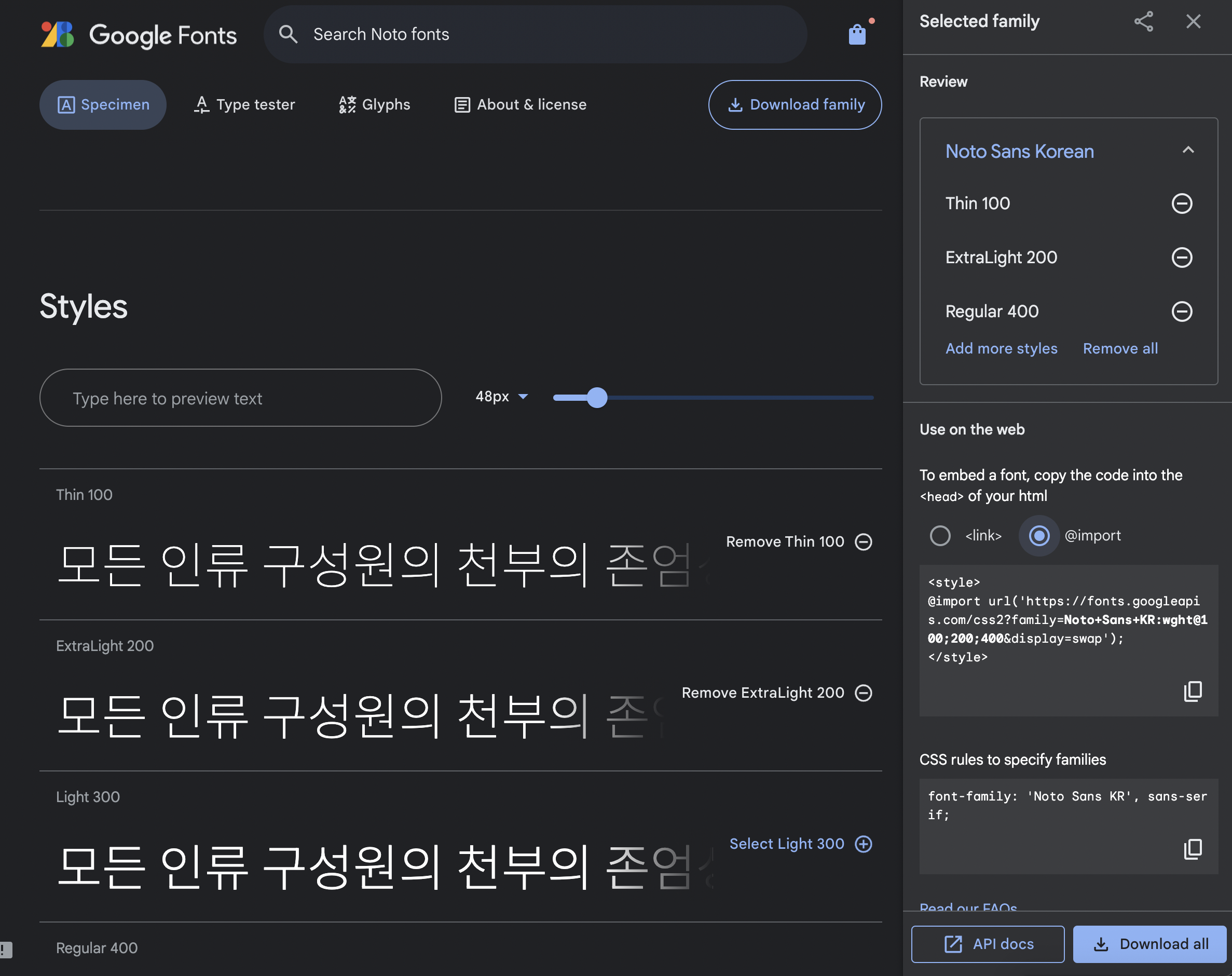
Task: Click the Light 300 Korean sample text
Action: [x=385, y=866]
